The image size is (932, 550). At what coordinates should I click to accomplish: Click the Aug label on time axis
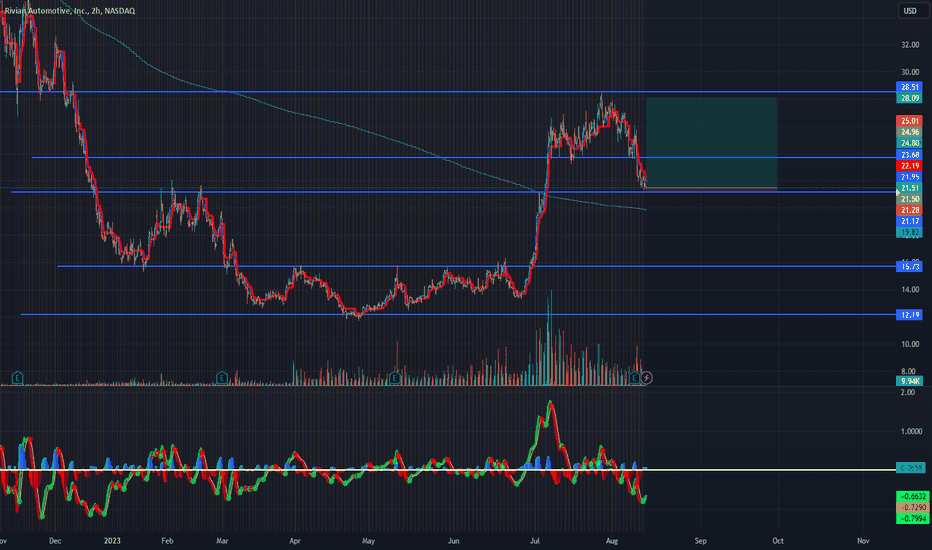(612, 540)
